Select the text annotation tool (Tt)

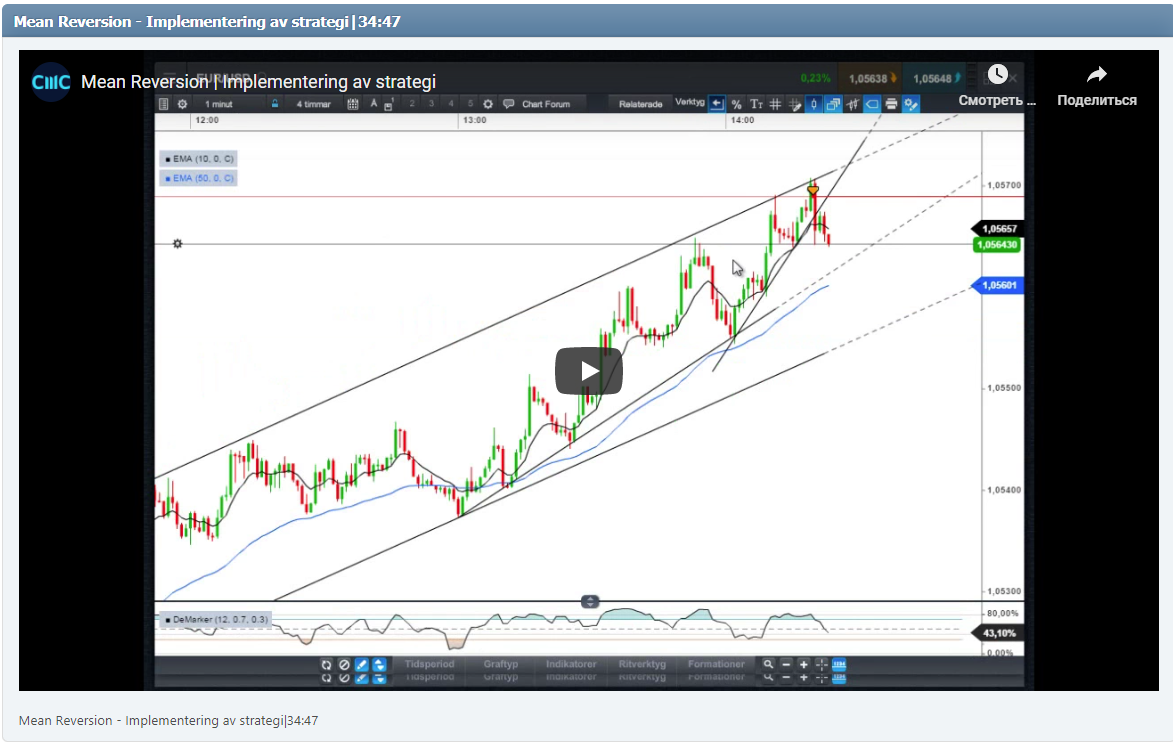click(756, 103)
